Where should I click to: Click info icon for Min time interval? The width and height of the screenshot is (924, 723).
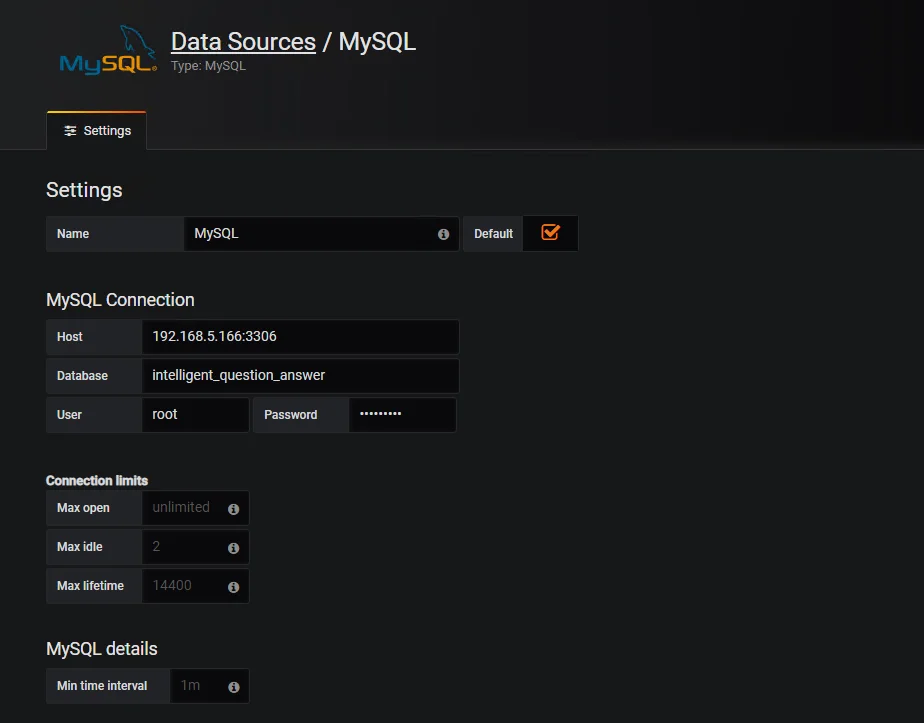coord(233,687)
